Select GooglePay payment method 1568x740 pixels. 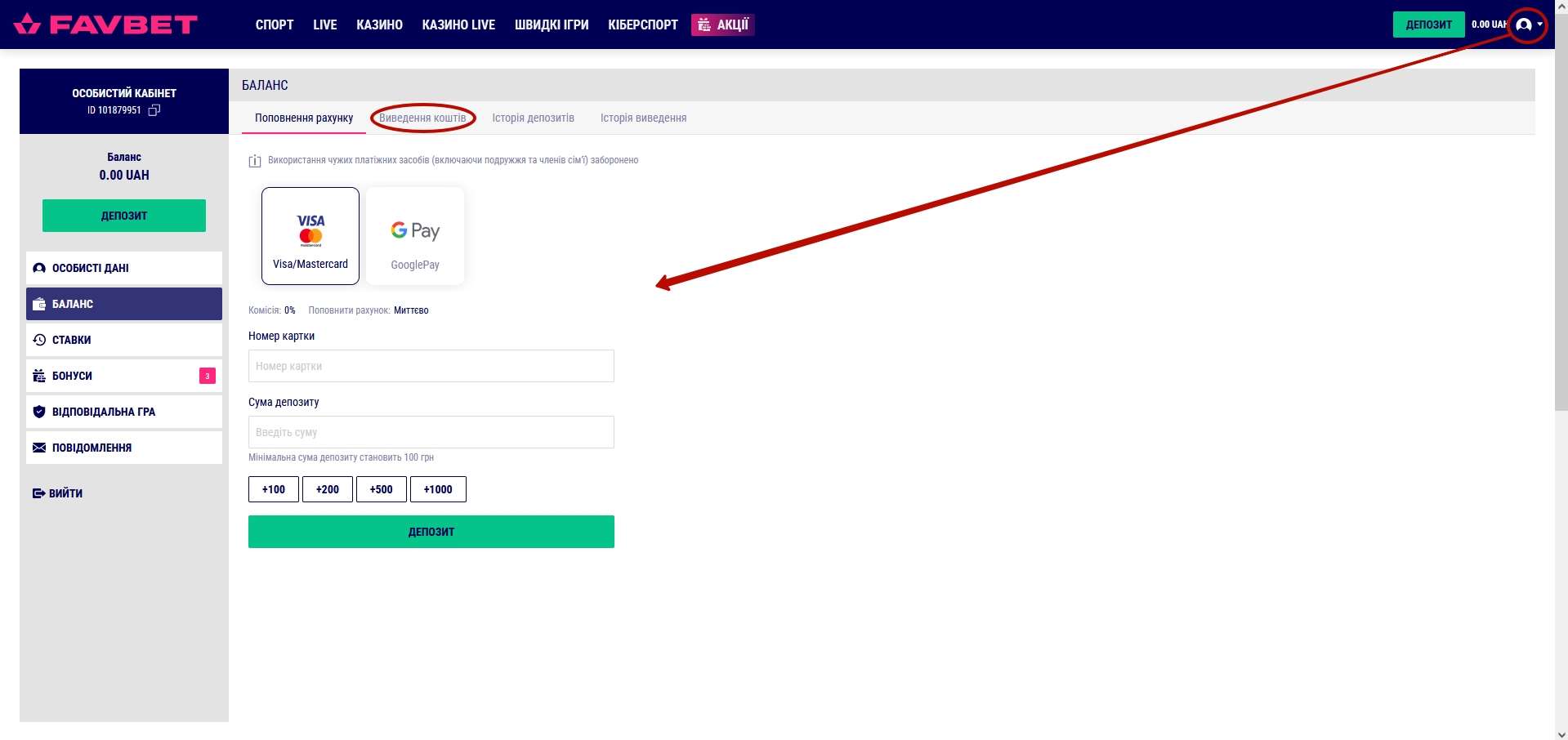click(x=415, y=236)
